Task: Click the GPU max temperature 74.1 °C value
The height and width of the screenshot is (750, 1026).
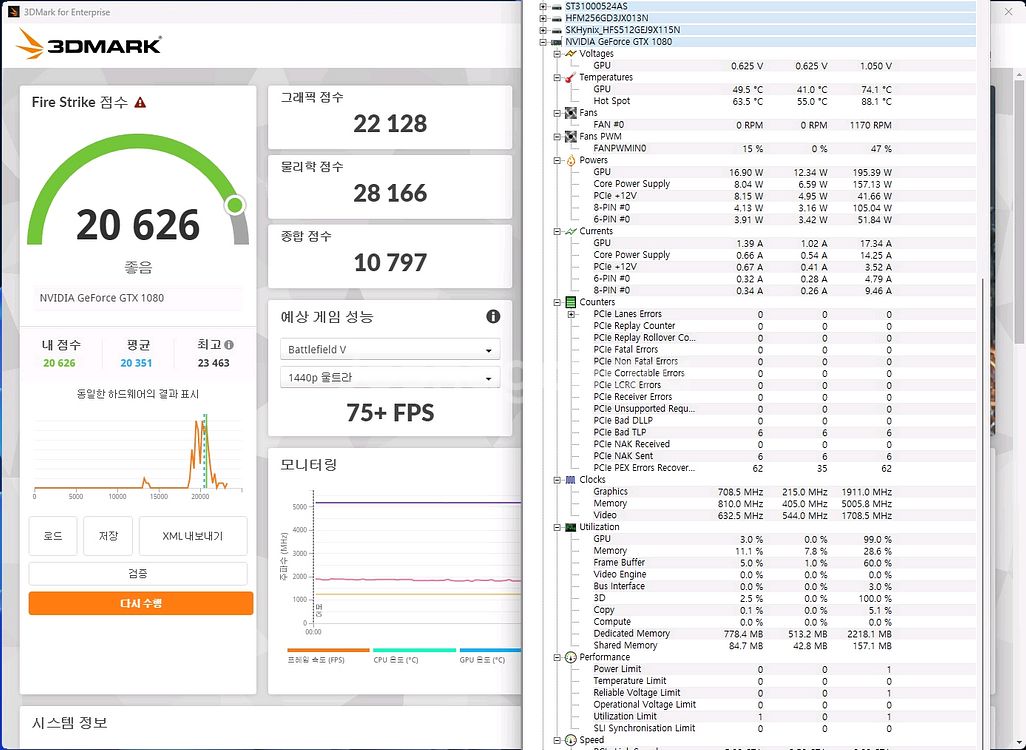Action: coord(876,90)
